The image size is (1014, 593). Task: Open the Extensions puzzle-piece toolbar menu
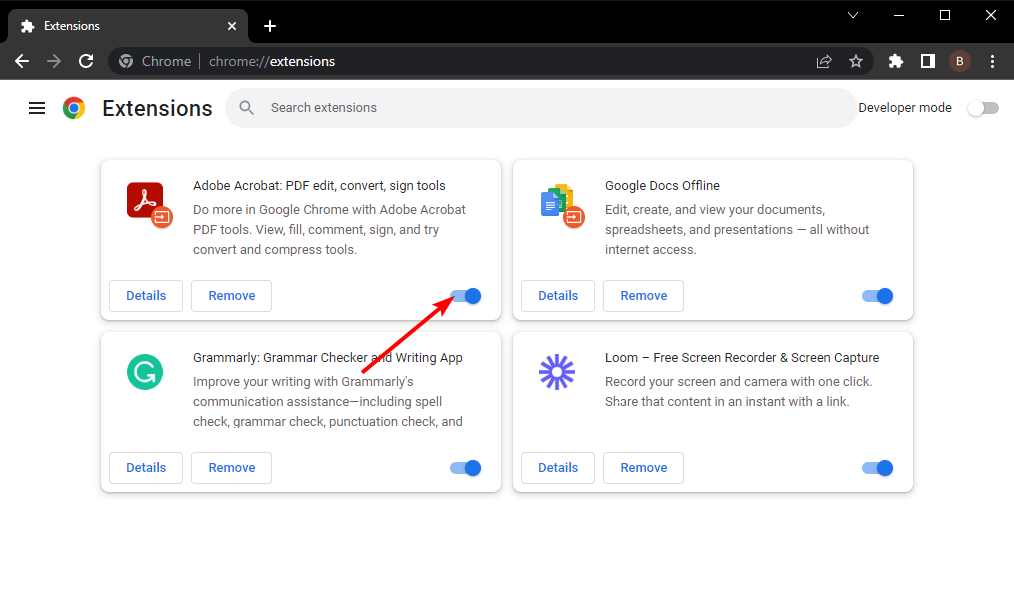point(896,61)
